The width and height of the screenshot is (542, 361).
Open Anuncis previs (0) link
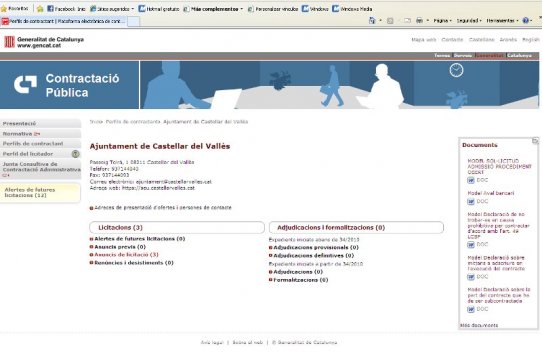coord(120,247)
